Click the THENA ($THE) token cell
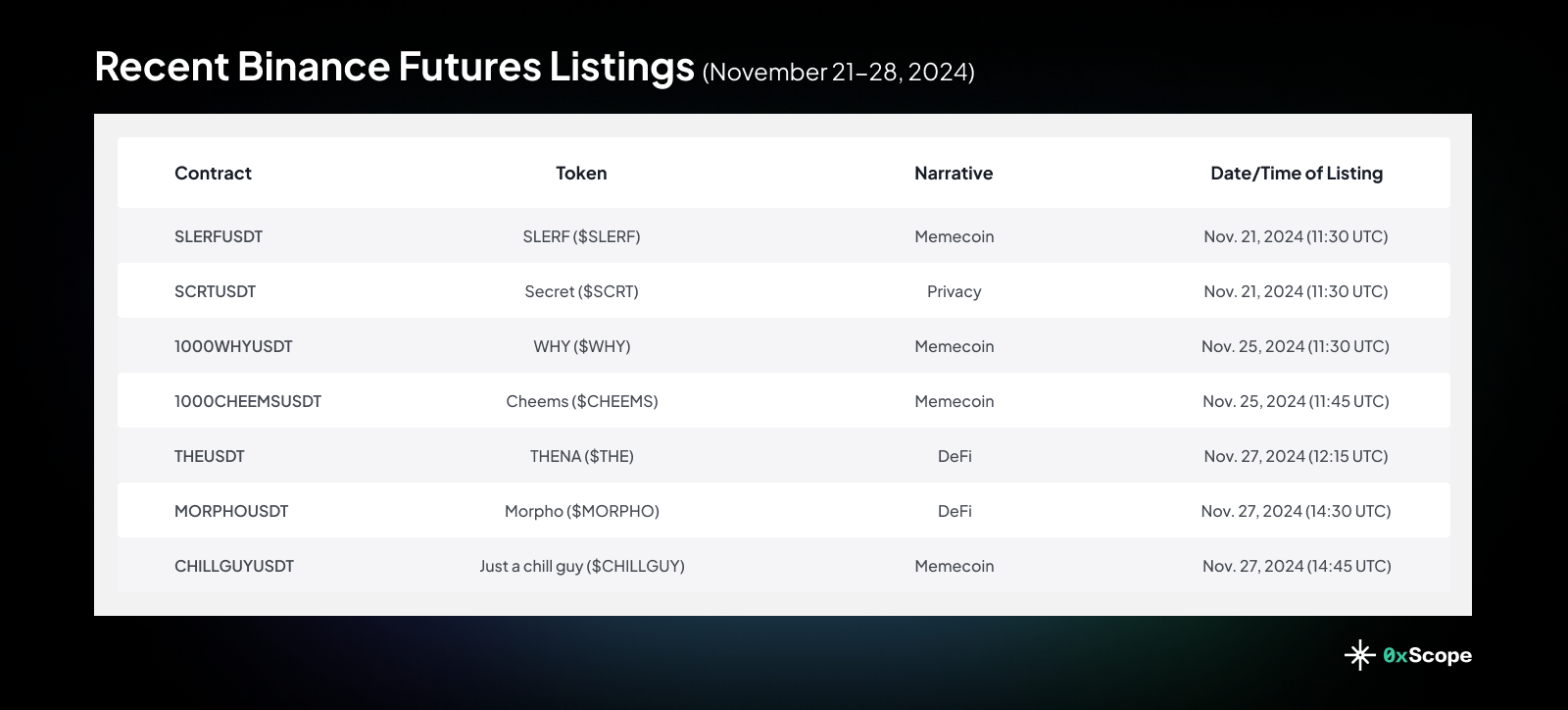The image size is (1568, 710). tap(582, 456)
